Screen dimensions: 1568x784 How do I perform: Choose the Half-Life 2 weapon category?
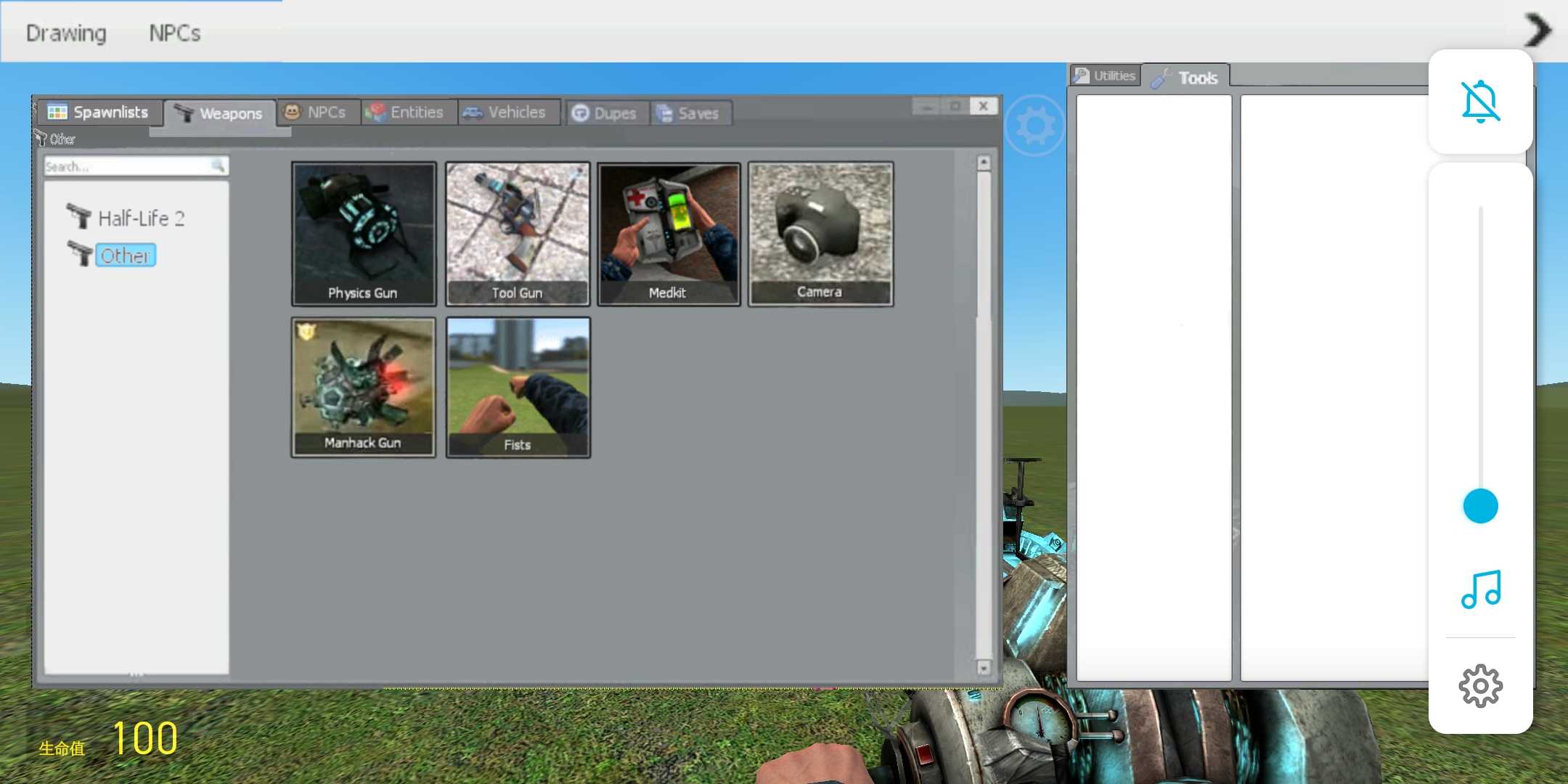141,218
